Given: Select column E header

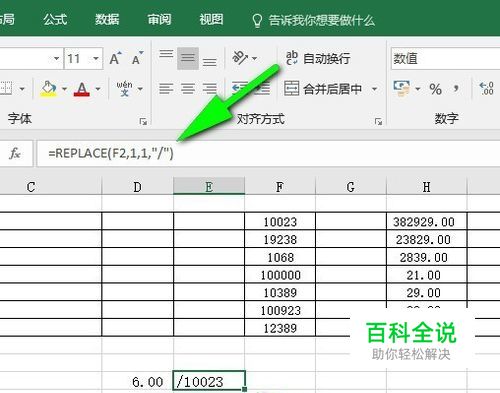Looking at the screenshot, I should 209,186.
